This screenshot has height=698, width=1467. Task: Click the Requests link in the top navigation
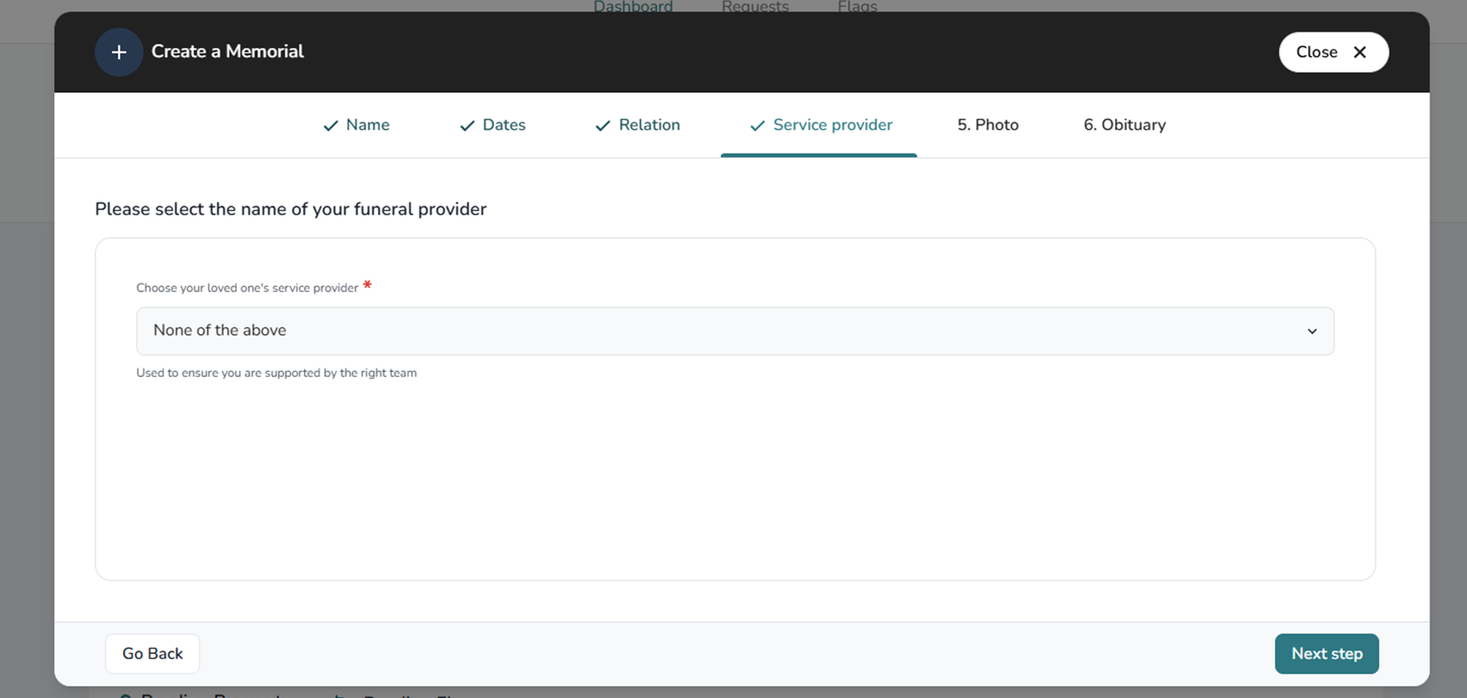tap(755, 7)
